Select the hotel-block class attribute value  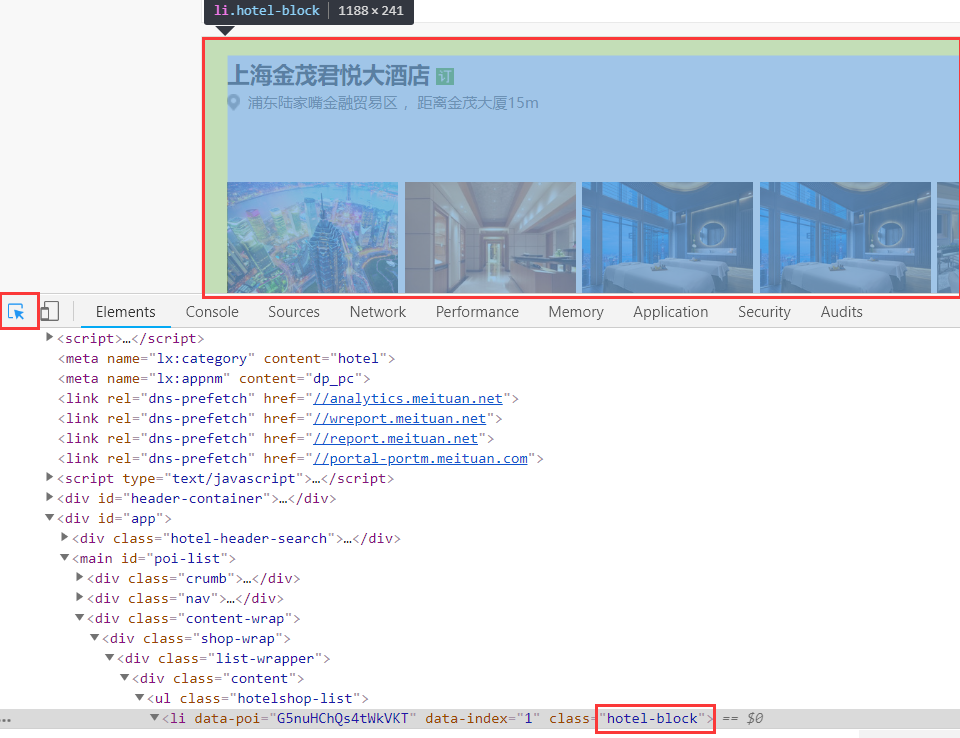tap(652, 718)
